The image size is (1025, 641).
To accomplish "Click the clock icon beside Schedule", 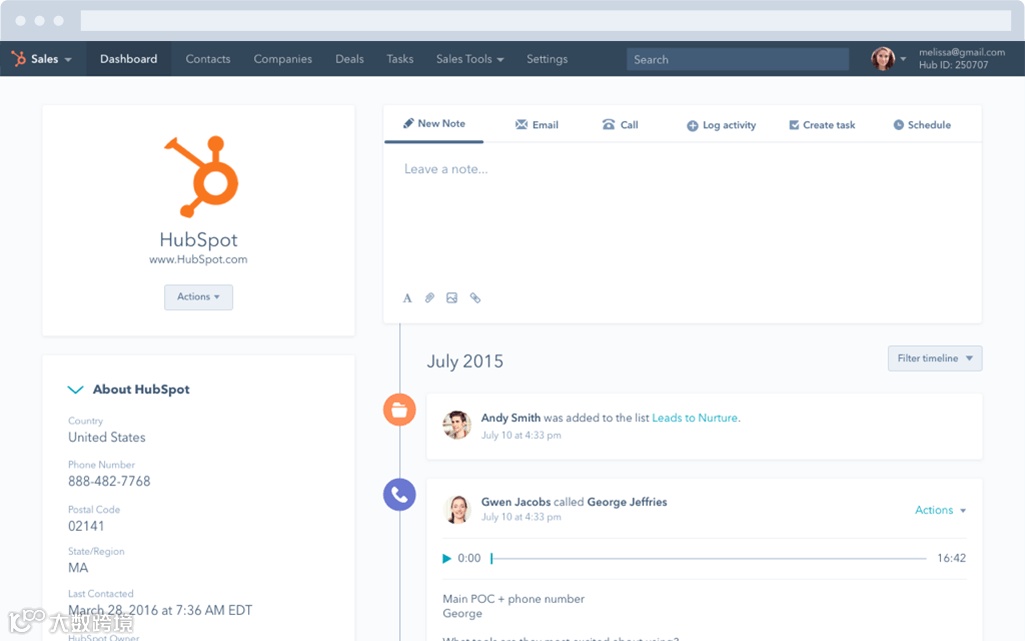I will click(898, 125).
